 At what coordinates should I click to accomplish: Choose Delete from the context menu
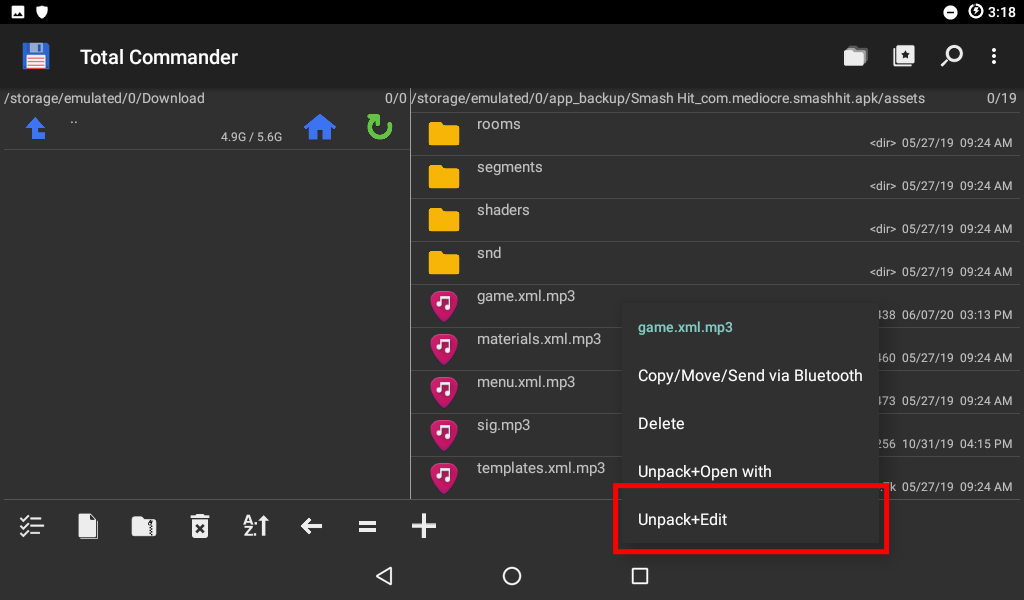pyautogui.click(x=750, y=423)
